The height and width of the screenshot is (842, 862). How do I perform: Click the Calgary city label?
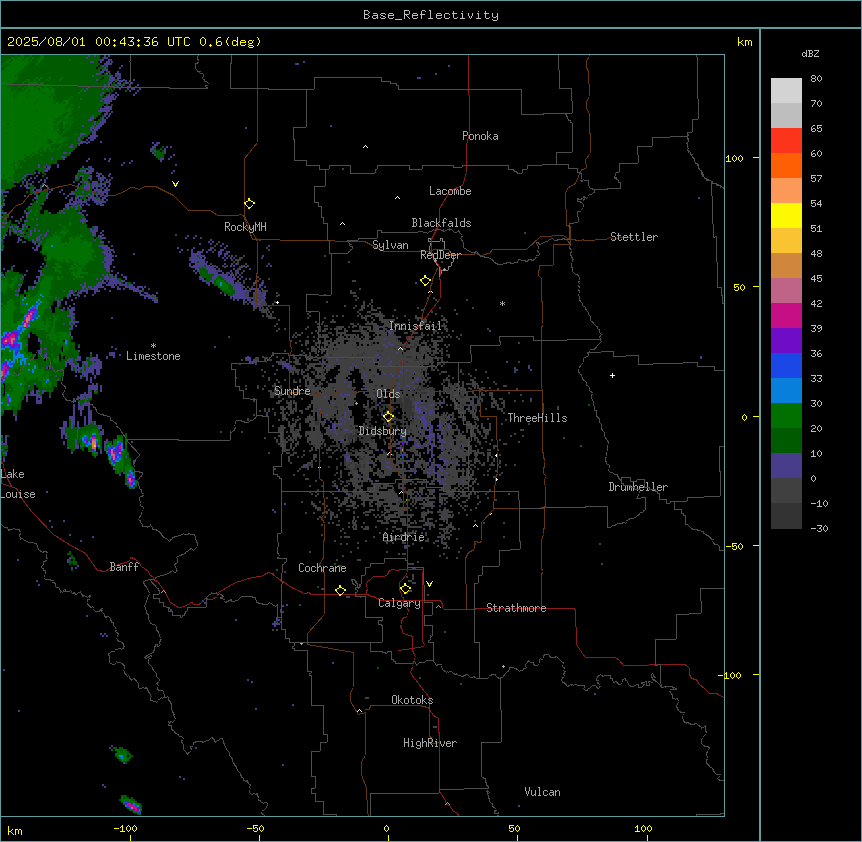coord(399,603)
